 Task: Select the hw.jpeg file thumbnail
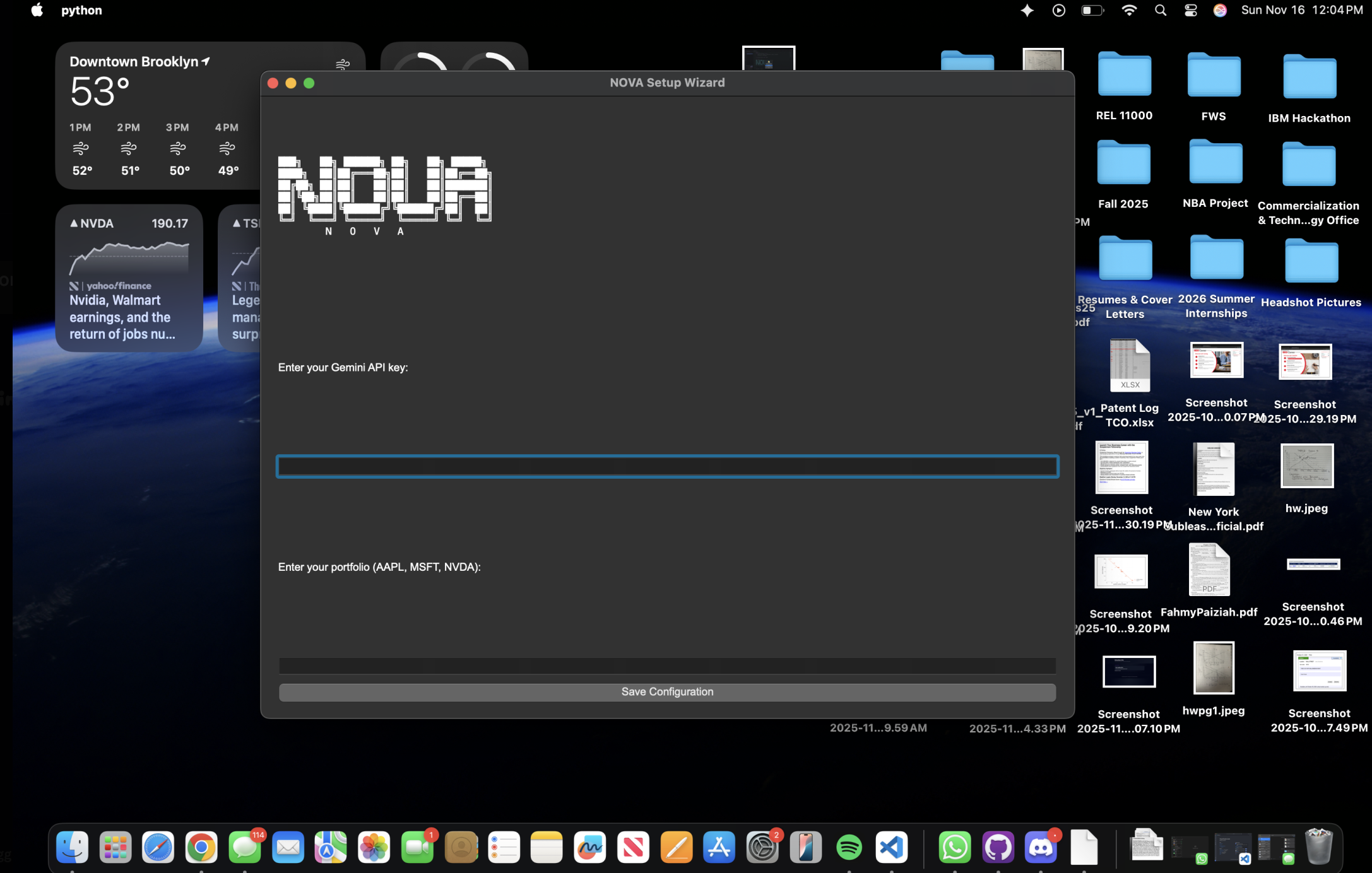tap(1307, 466)
